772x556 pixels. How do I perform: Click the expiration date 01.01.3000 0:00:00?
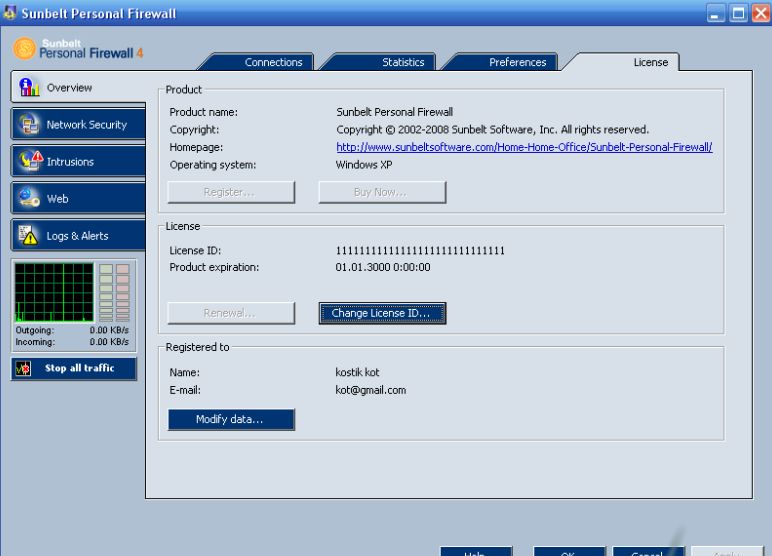(383, 267)
